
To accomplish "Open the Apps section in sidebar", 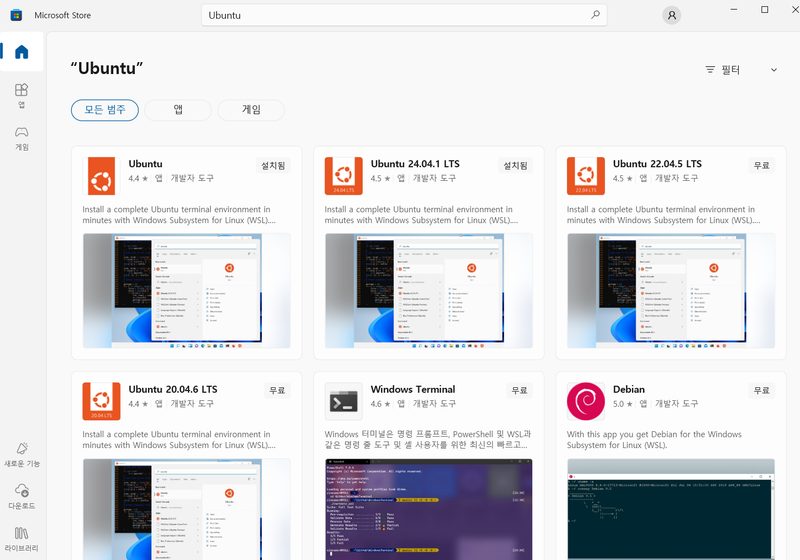I will pyautogui.click(x=21, y=95).
